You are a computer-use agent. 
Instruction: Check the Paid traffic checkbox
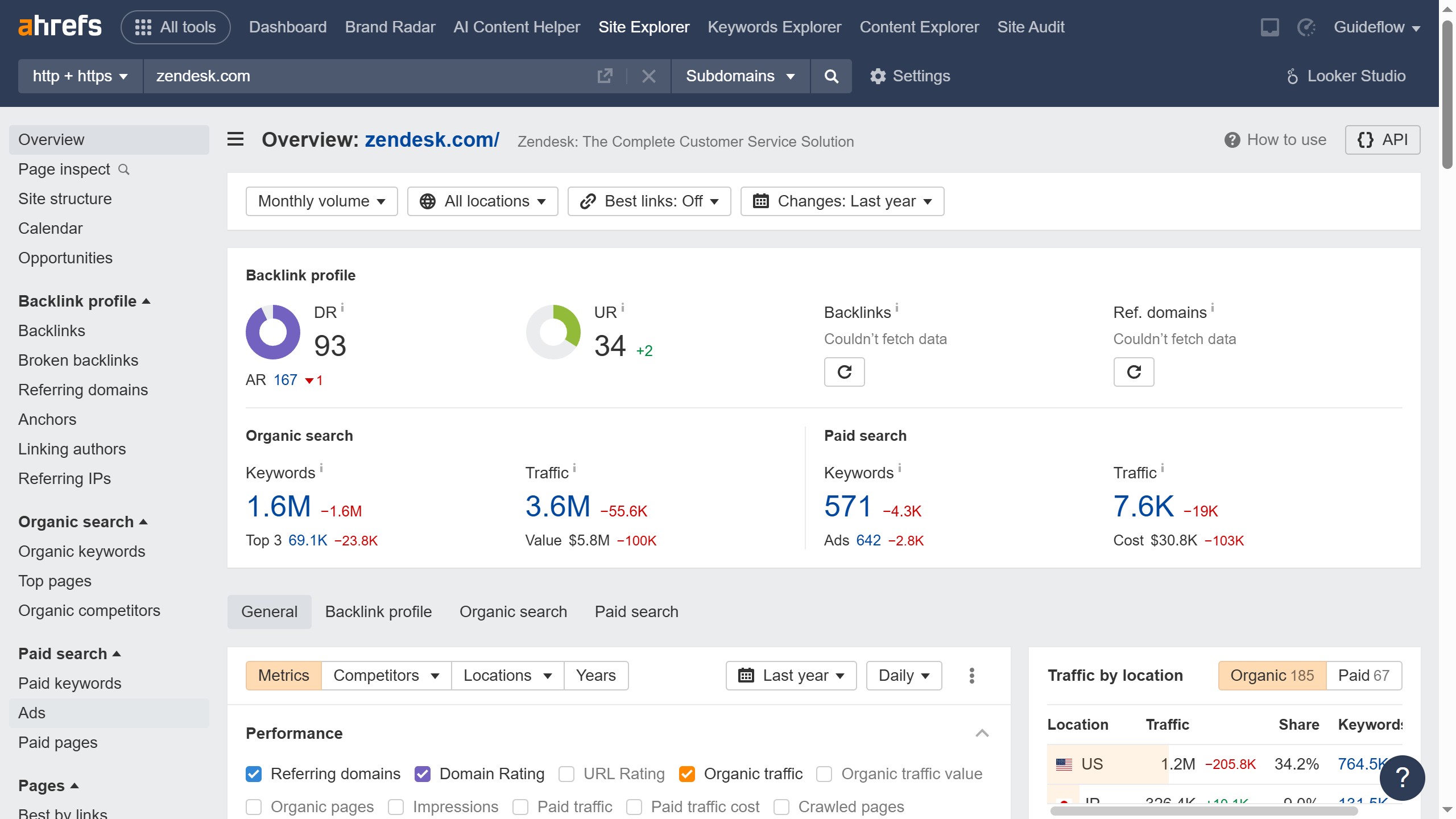[x=521, y=807]
